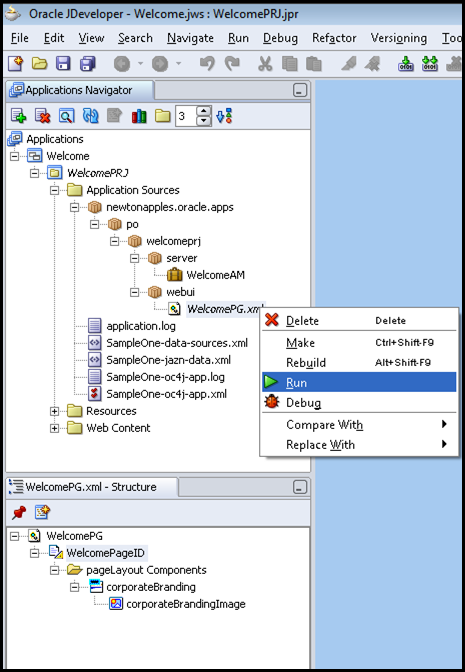Select WelcomeAM in the tree
This screenshot has height=672, width=465.
click(x=216, y=275)
